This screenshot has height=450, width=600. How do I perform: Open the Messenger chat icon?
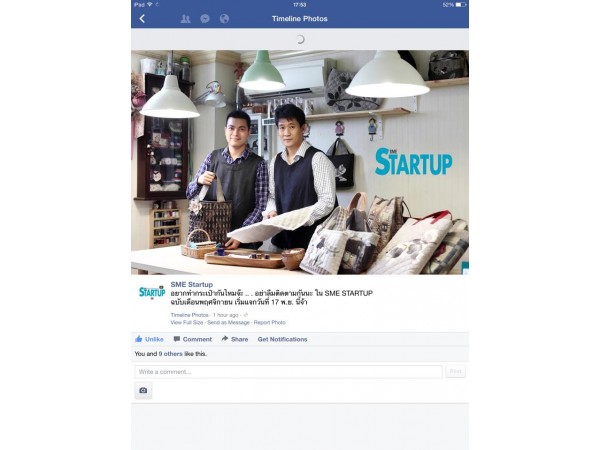(x=205, y=19)
